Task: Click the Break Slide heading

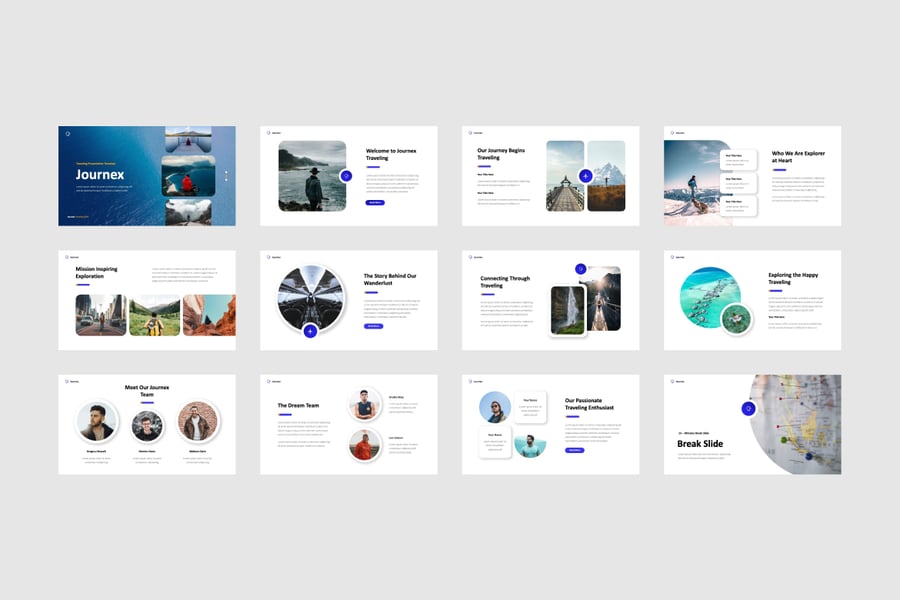Action: click(x=700, y=444)
